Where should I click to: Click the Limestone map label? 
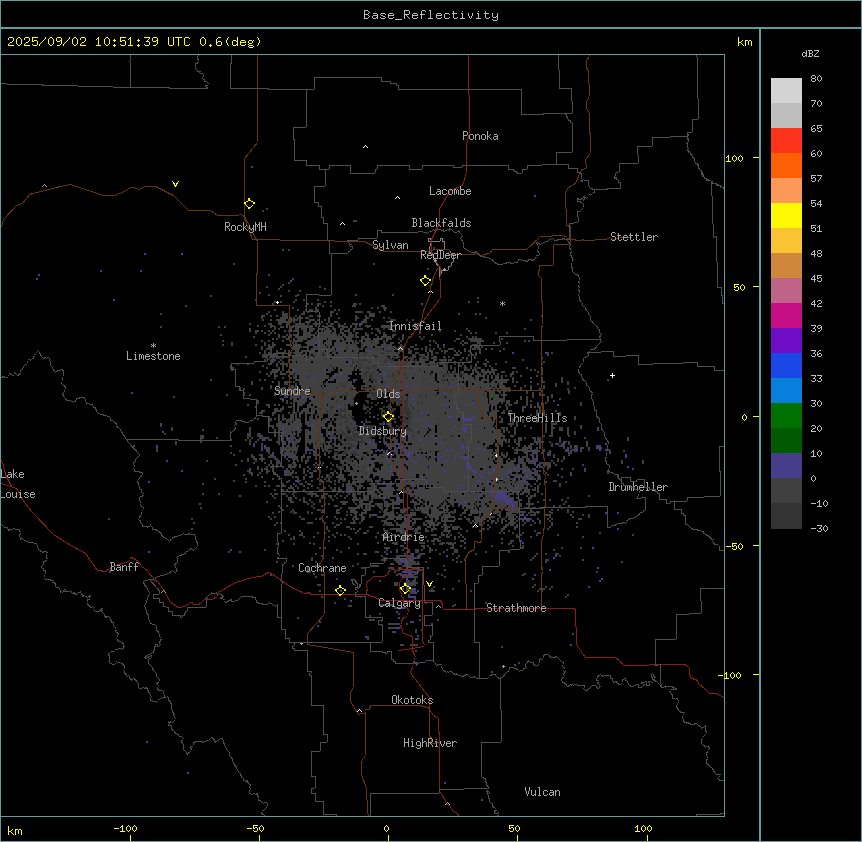(x=153, y=356)
